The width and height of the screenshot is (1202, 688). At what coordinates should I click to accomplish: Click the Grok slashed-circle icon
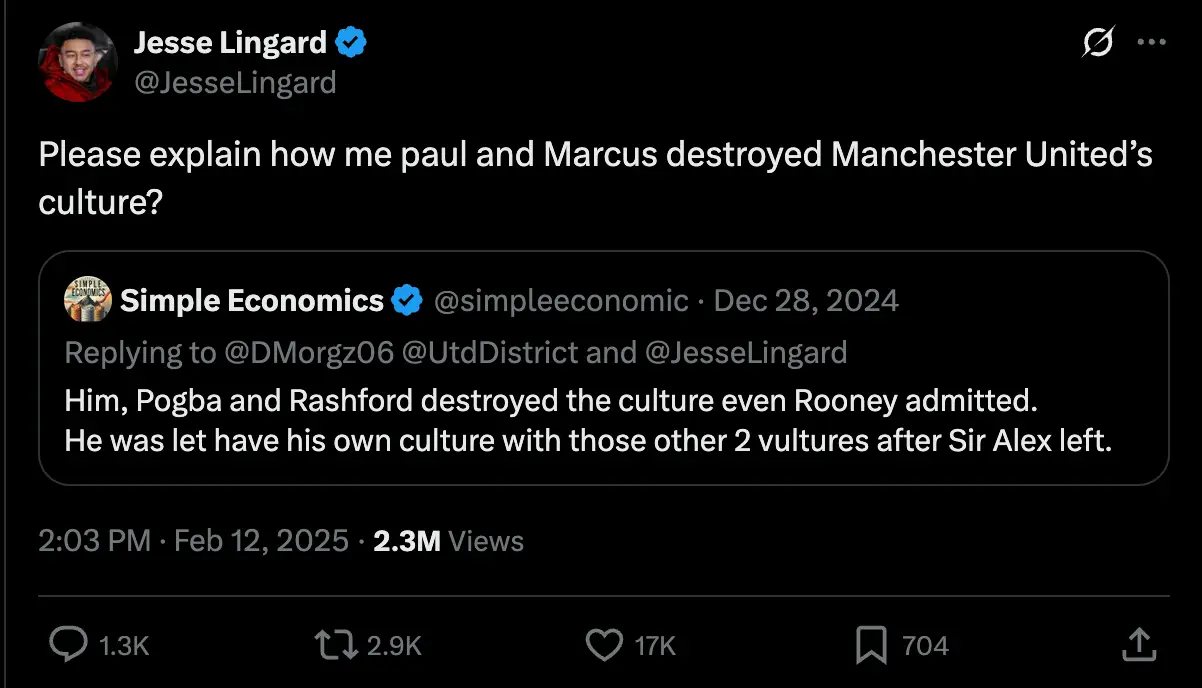1098,44
